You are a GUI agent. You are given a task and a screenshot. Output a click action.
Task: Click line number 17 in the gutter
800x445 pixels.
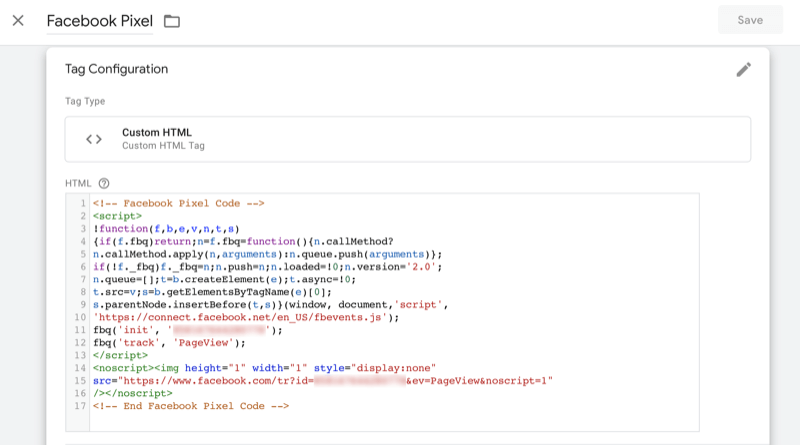click(80, 406)
